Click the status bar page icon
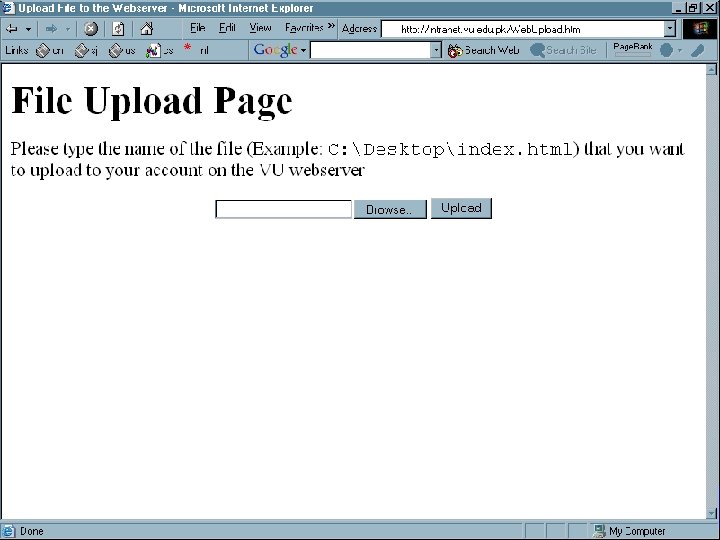 pos(9,531)
